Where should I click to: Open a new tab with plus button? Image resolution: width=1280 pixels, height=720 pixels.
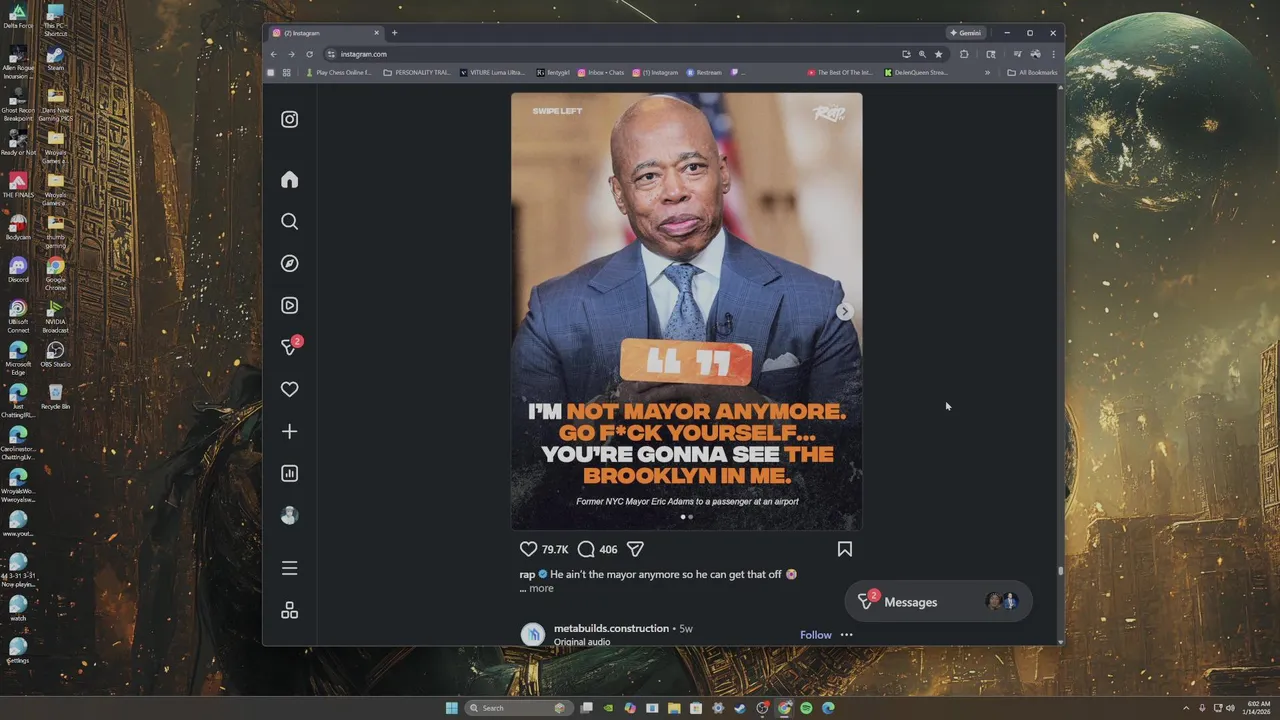(394, 33)
